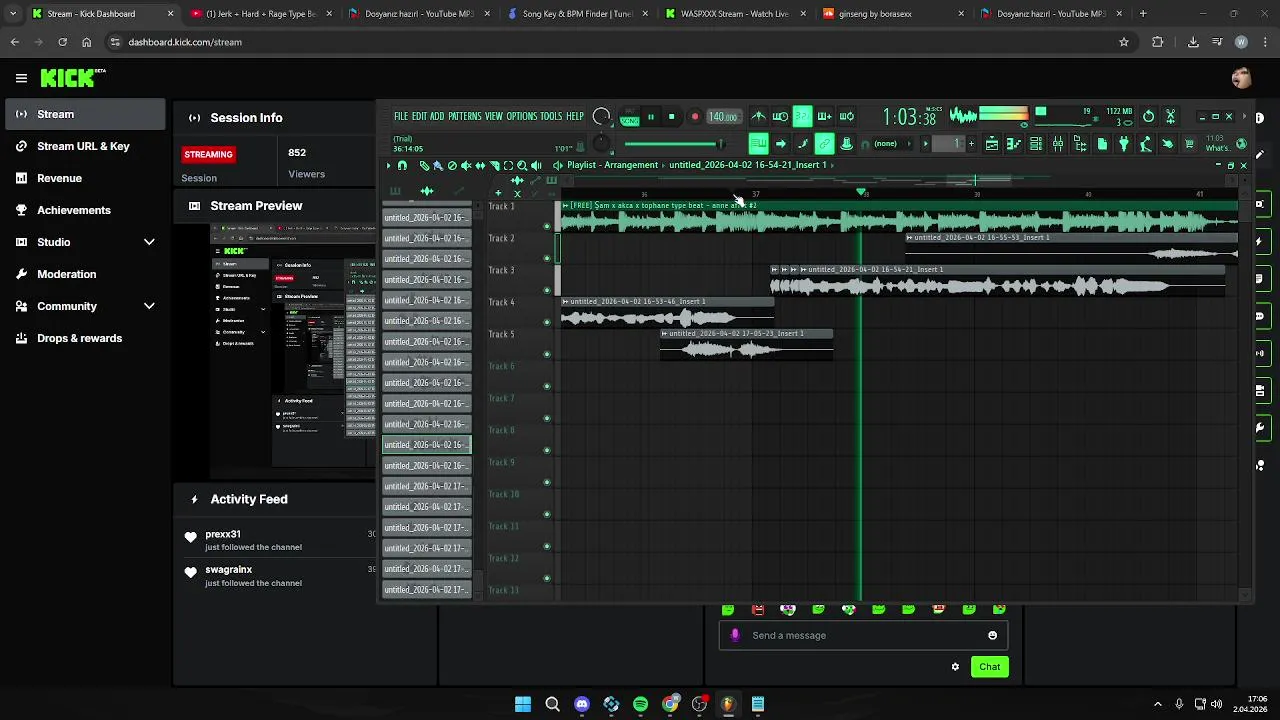Image resolution: width=1280 pixels, height=720 pixels.
Task: Open Moderation in Kick sidebar
Action: (67, 274)
